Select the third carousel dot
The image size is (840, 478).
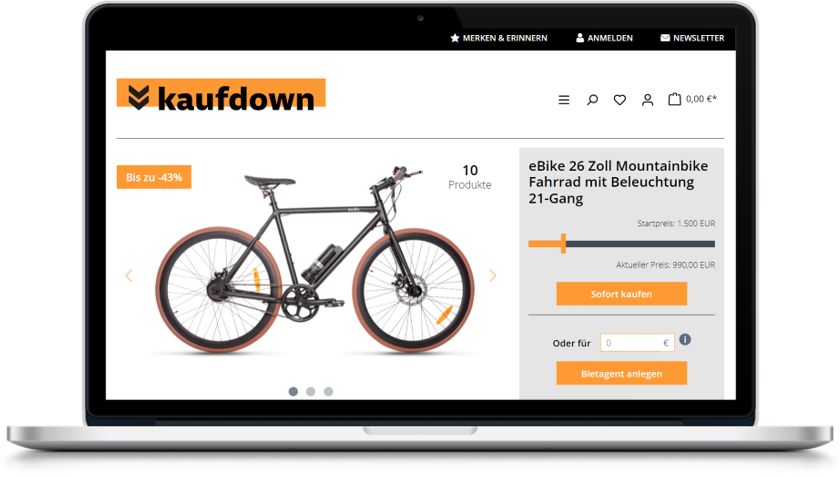[328, 392]
